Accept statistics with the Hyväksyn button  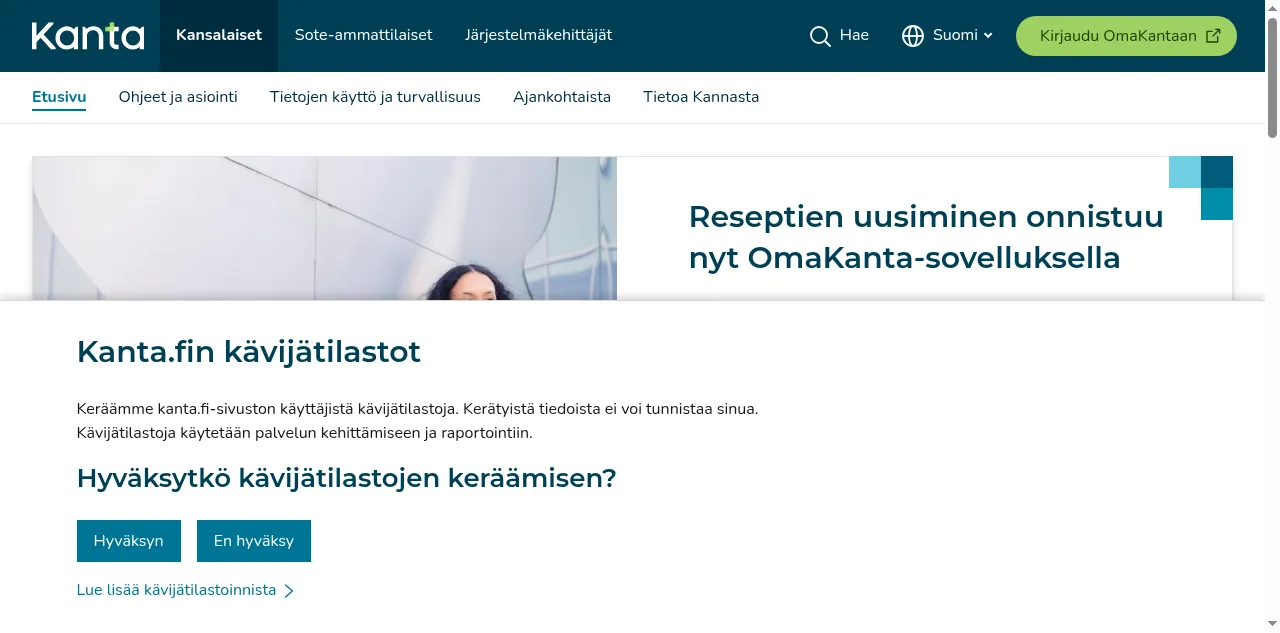tap(128, 541)
